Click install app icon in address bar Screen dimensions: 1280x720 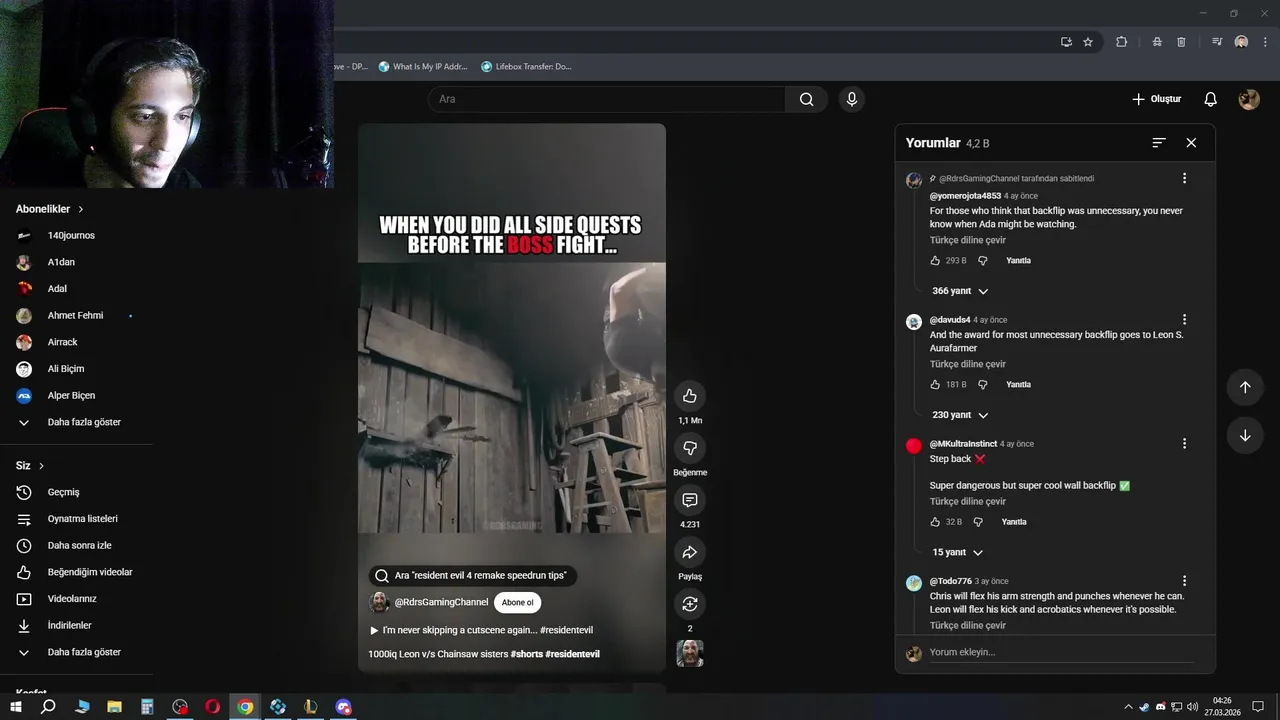coord(1066,42)
